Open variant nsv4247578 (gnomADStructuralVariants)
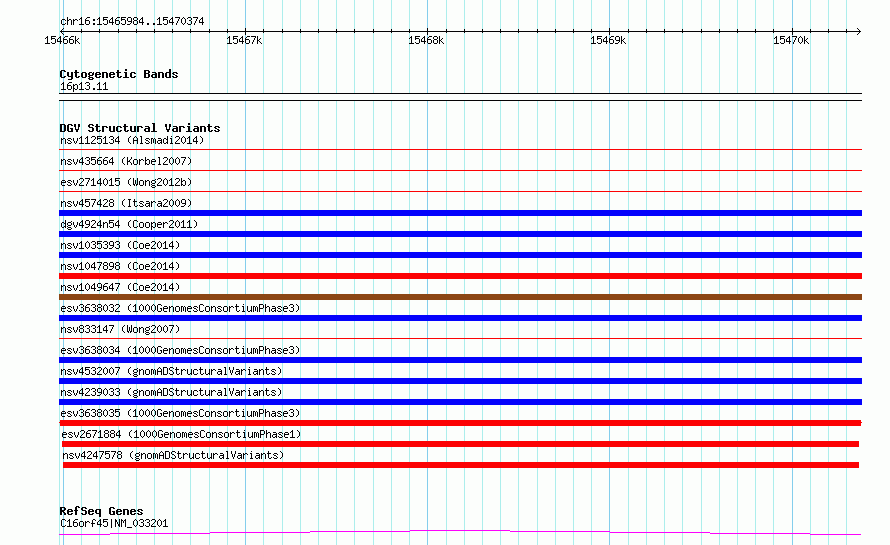Screen dimensions: 890x545 coord(173,455)
